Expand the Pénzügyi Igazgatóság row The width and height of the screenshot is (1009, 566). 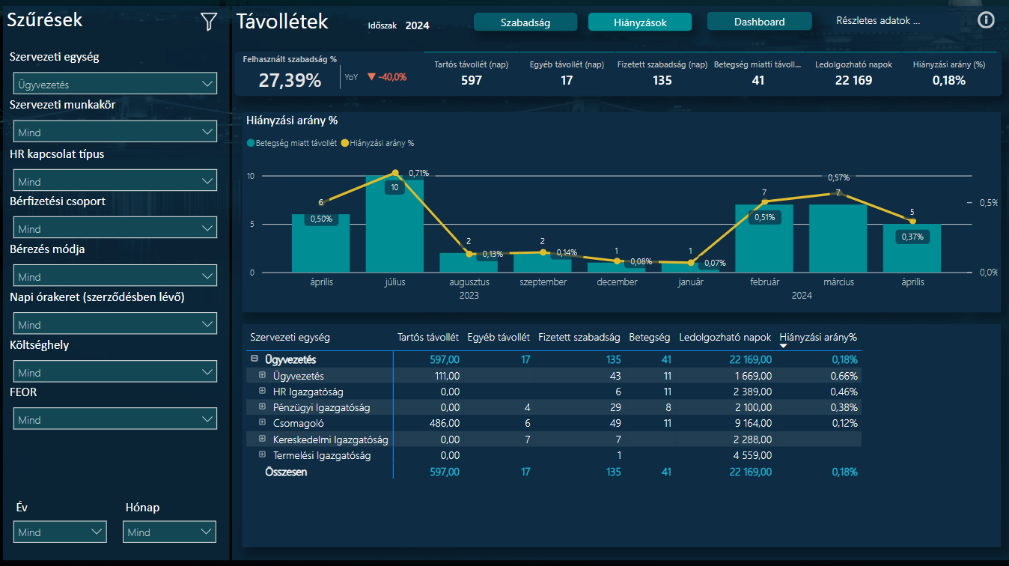tap(263, 407)
